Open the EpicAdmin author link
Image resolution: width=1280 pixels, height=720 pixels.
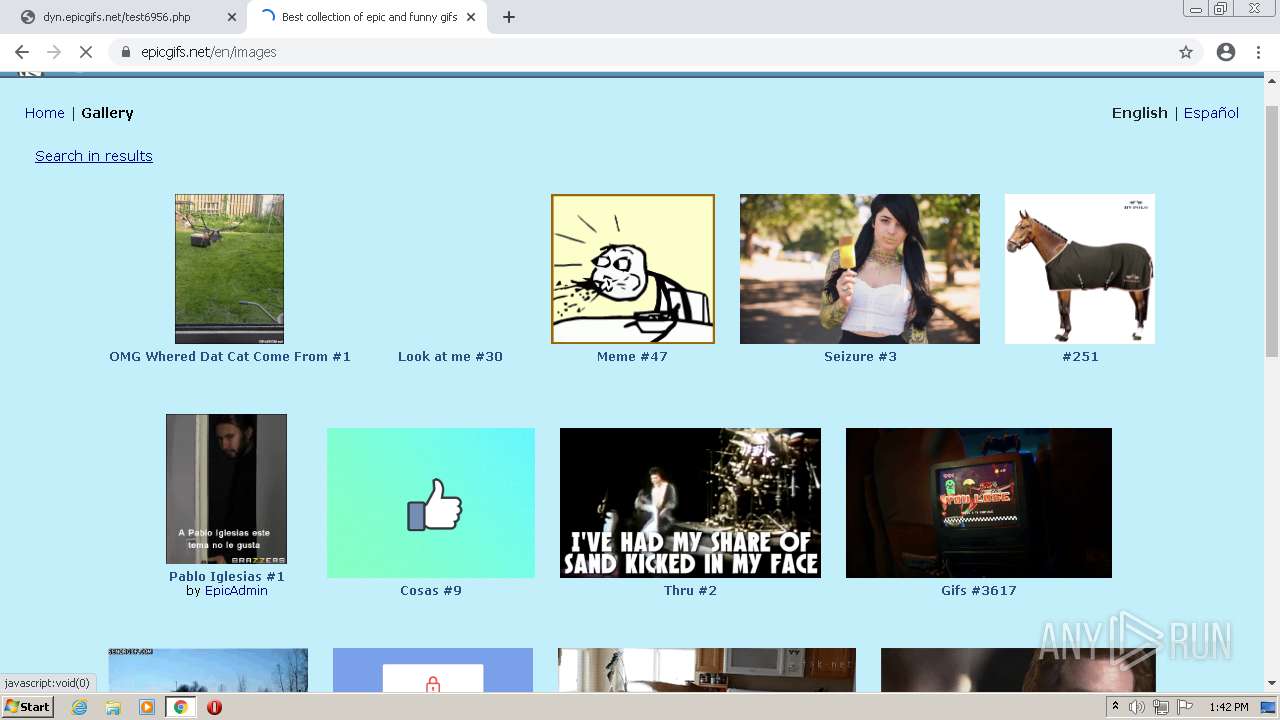236,591
